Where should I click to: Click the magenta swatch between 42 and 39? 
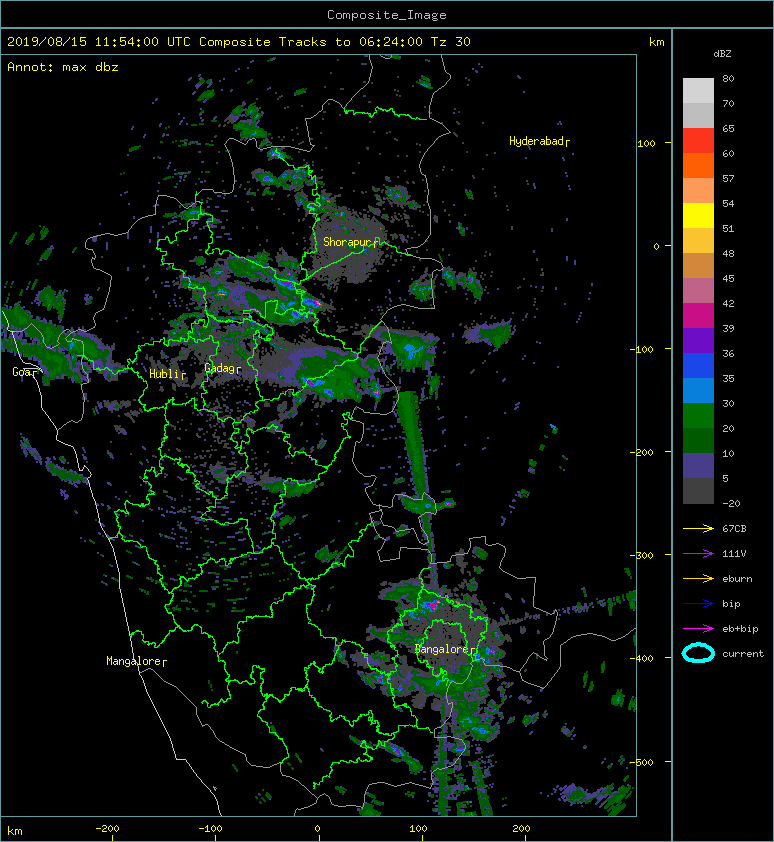coord(698,316)
